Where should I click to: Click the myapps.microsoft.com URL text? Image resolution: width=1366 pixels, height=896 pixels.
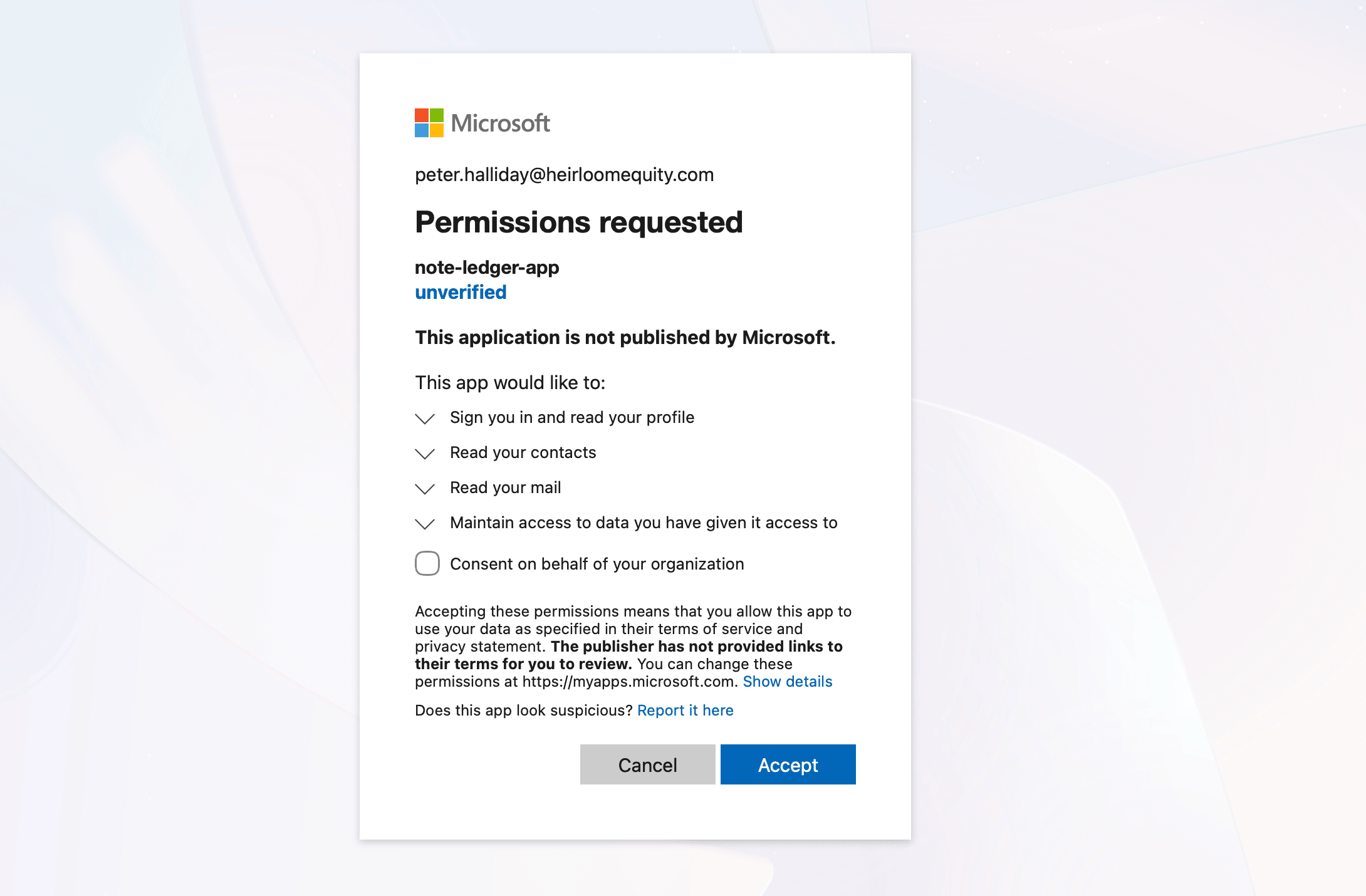pos(628,682)
